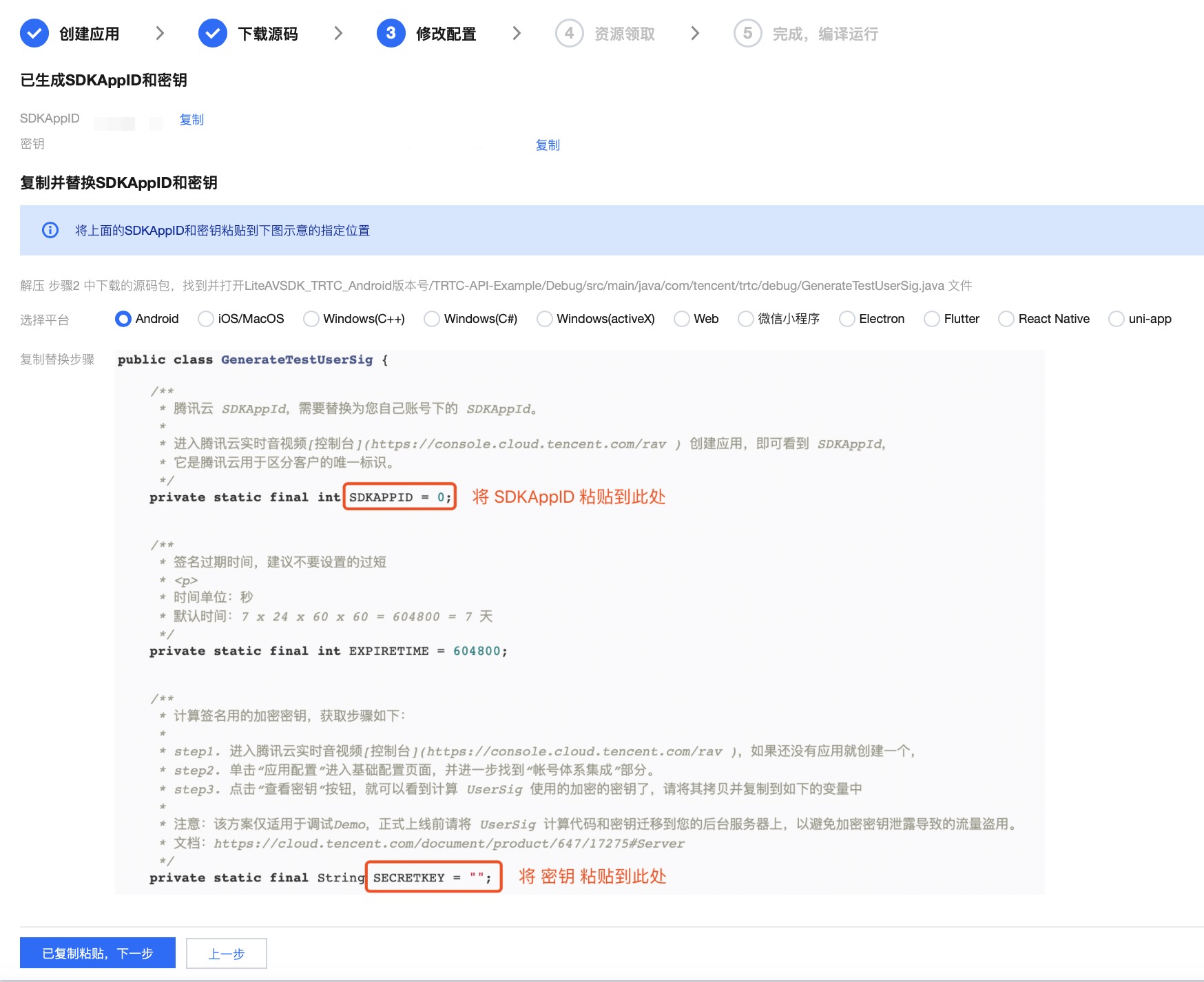Click the 选择平台 label

pos(45,320)
